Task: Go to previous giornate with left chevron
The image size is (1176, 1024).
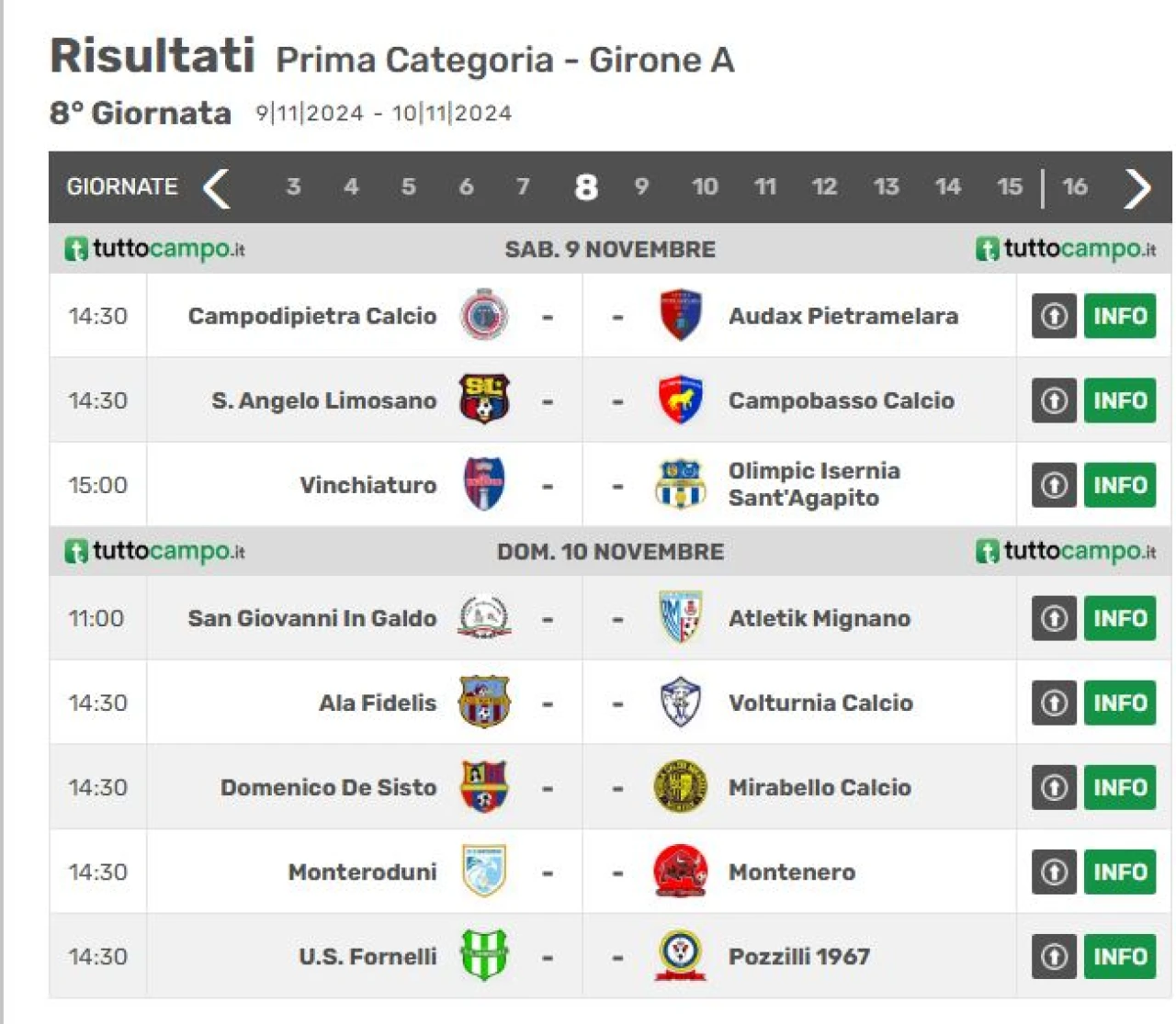Action: [x=217, y=187]
